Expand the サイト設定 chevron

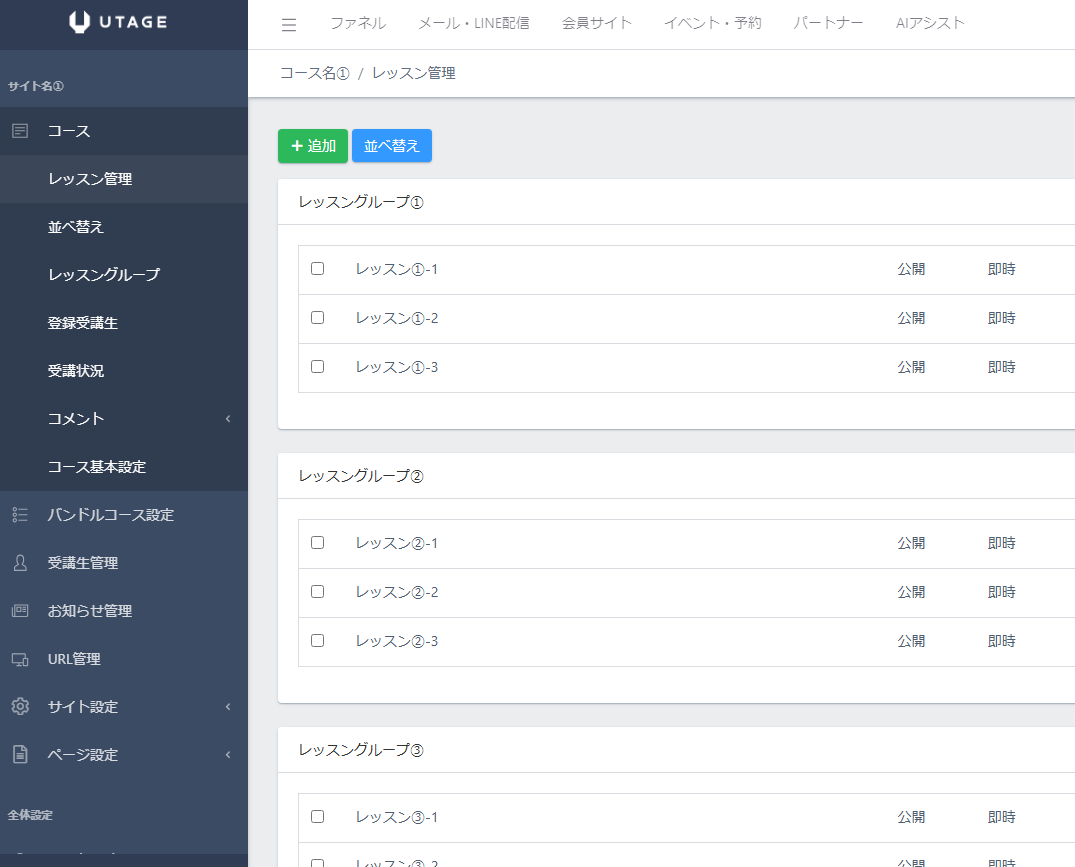(x=228, y=707)
